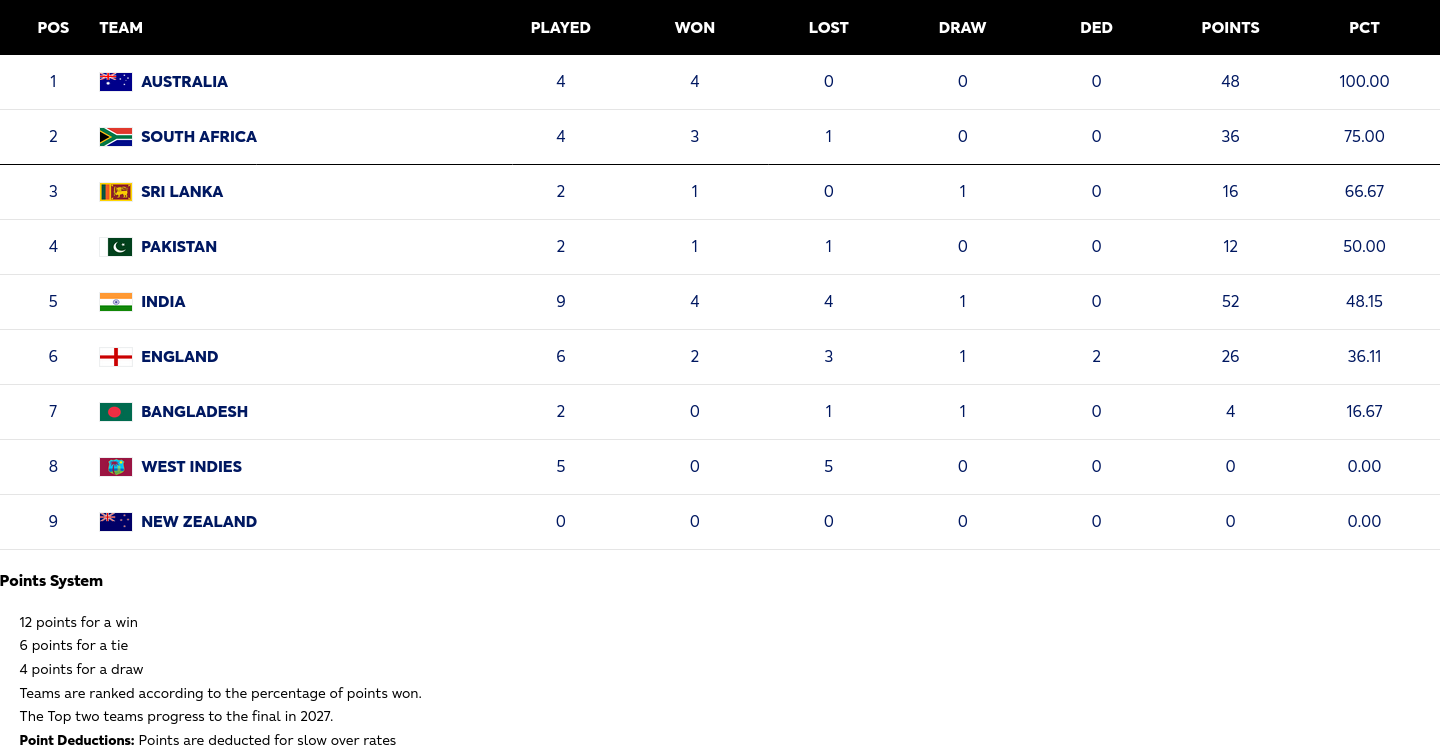Click the Sri Lanka flag icon

[116, 192]
